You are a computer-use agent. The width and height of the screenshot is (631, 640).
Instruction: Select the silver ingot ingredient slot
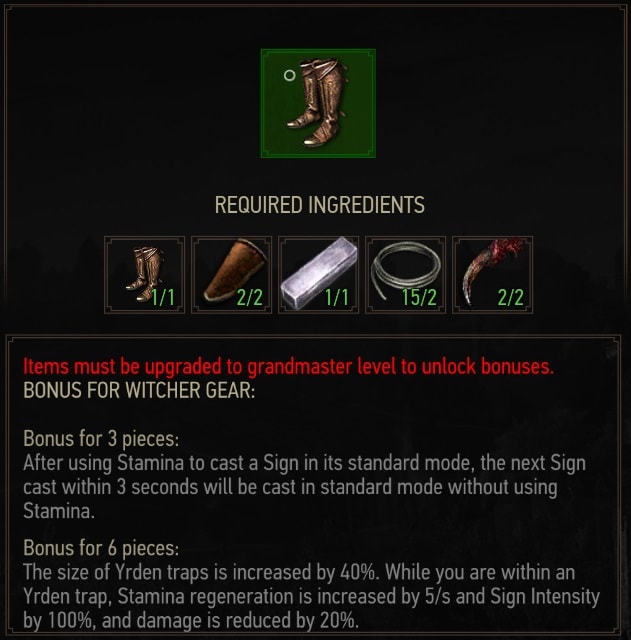tap(318, 275)
